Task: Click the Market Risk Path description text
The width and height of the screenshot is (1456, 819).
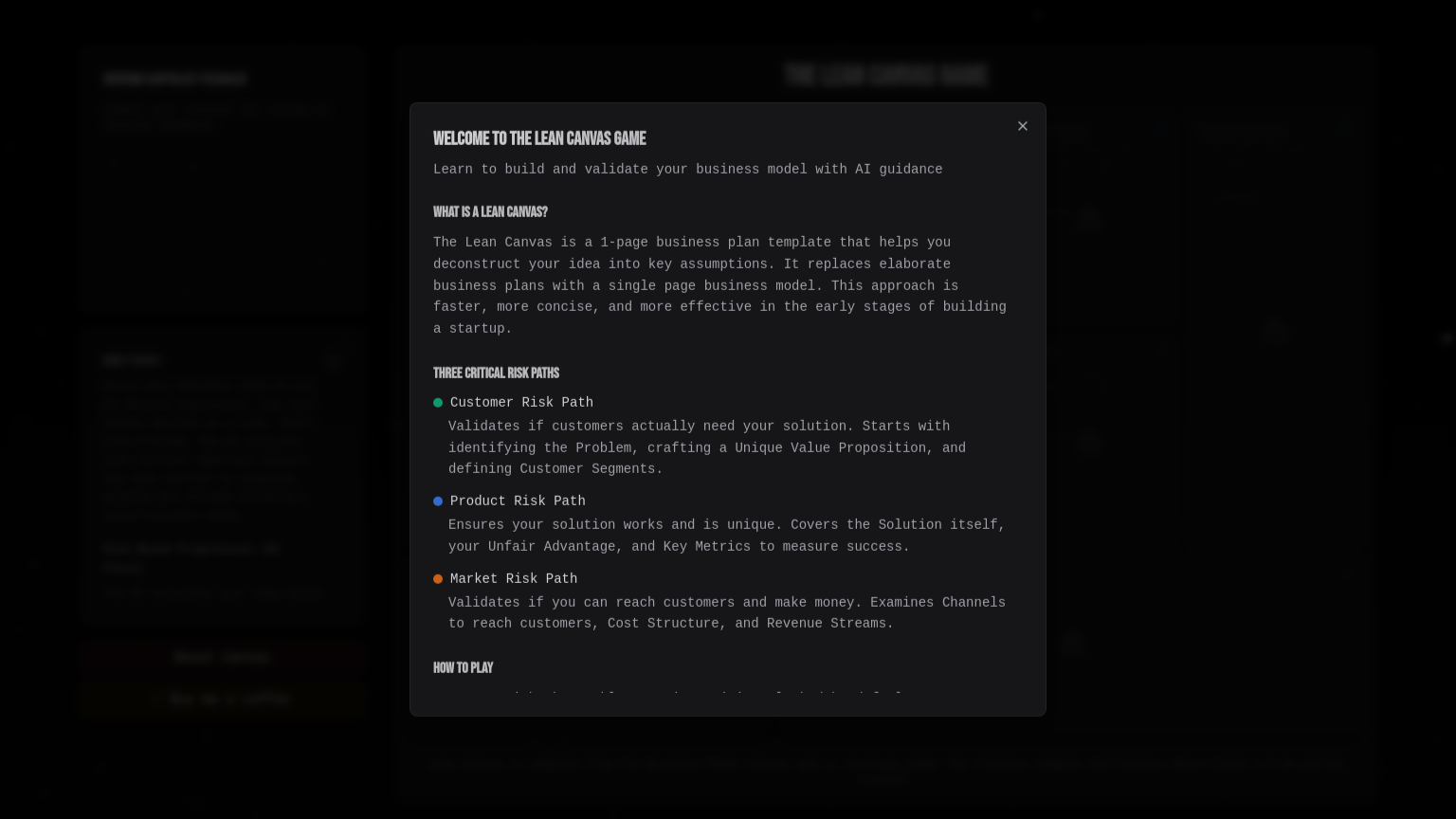Action: (727, 613)
